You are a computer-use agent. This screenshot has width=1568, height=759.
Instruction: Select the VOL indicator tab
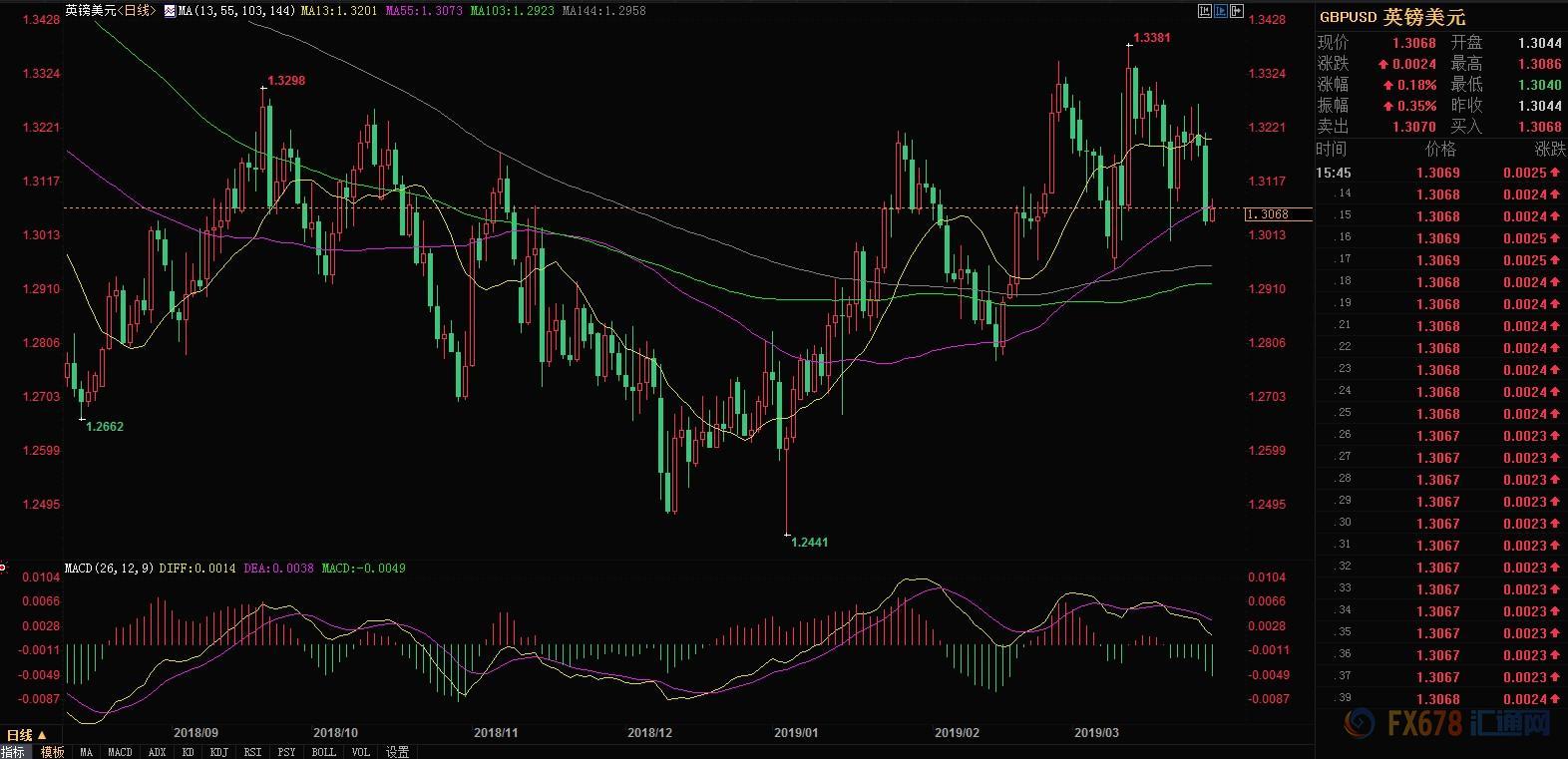point(360,752)
